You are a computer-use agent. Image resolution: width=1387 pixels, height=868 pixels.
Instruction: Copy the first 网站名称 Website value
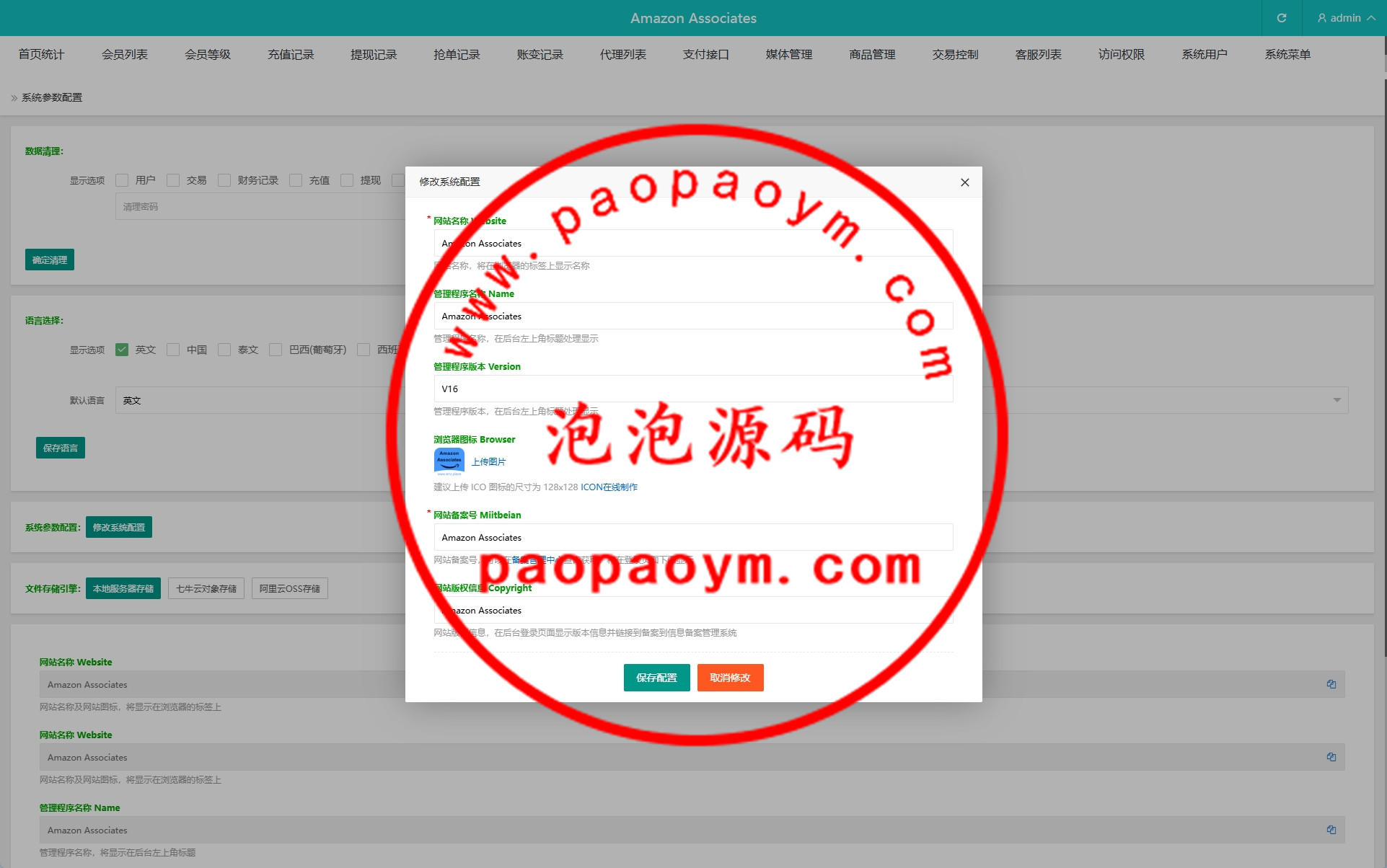pos(1331,684)
